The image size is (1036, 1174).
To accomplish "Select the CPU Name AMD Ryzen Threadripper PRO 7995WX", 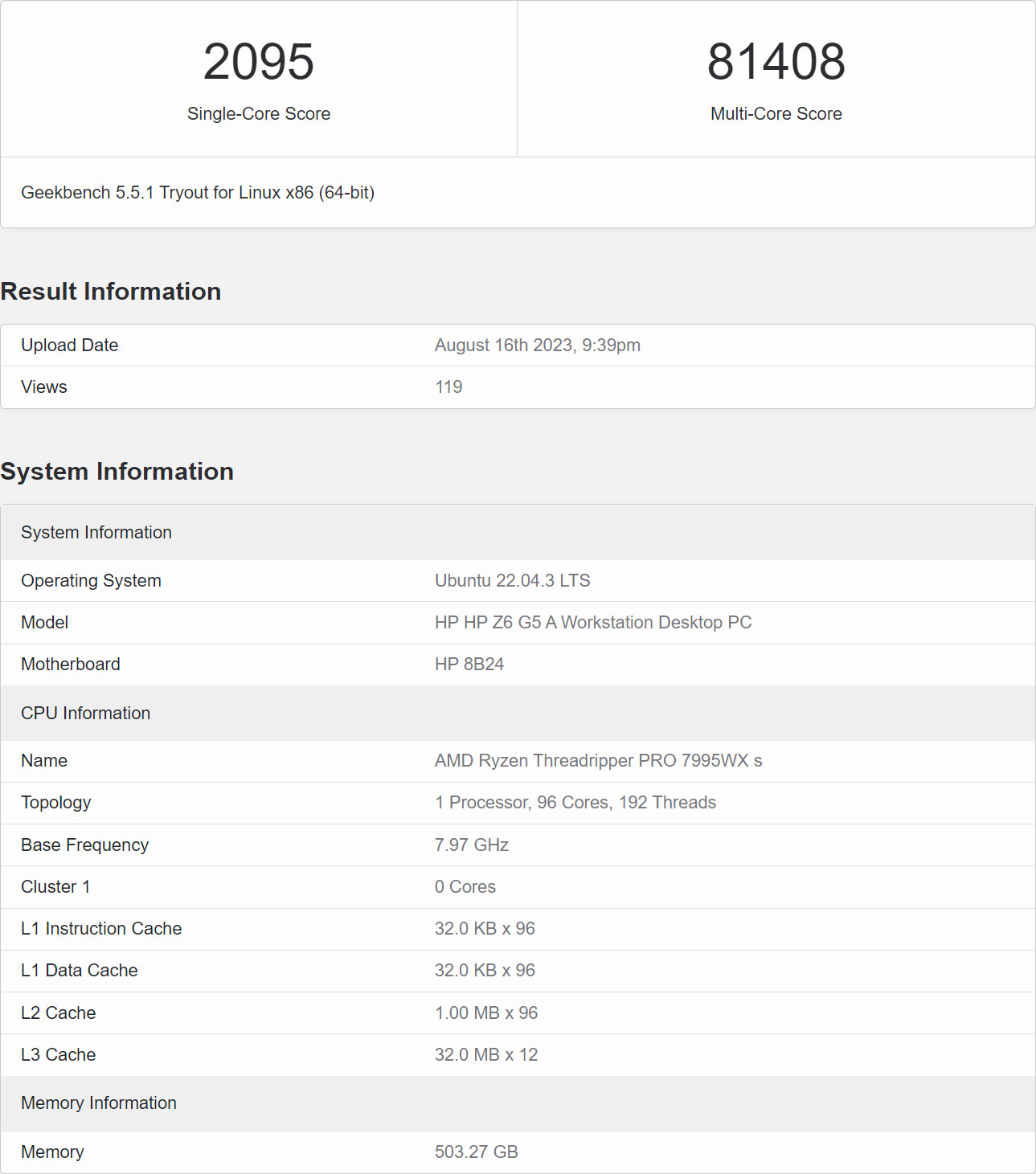I will (x=599, y=761).
